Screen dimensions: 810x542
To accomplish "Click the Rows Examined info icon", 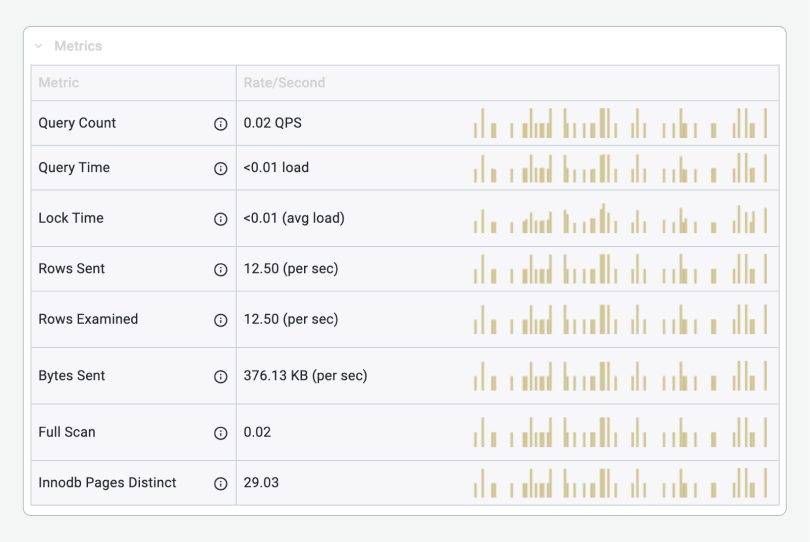I will [x=221, y=320].
